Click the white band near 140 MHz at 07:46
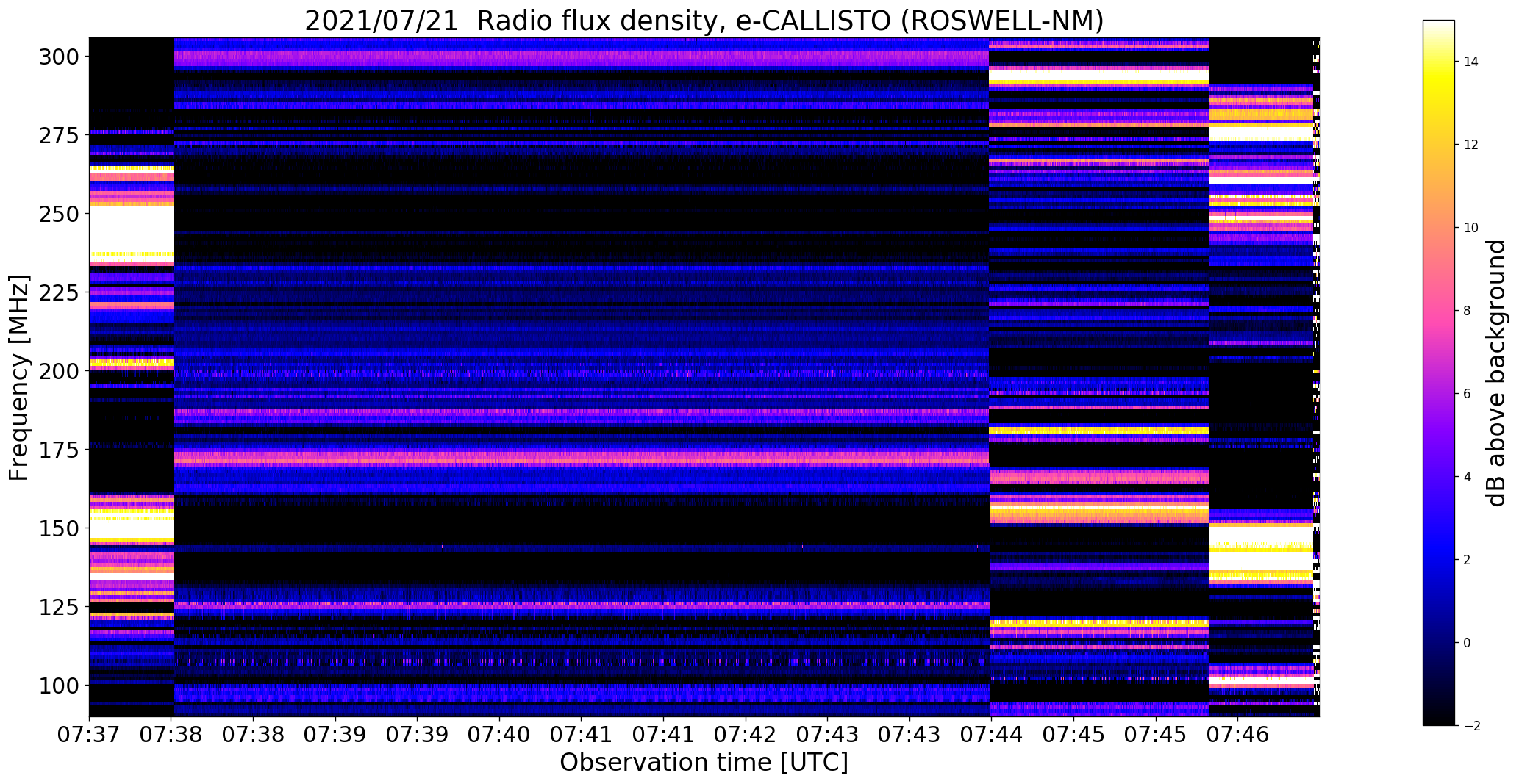 (1261, 561)
